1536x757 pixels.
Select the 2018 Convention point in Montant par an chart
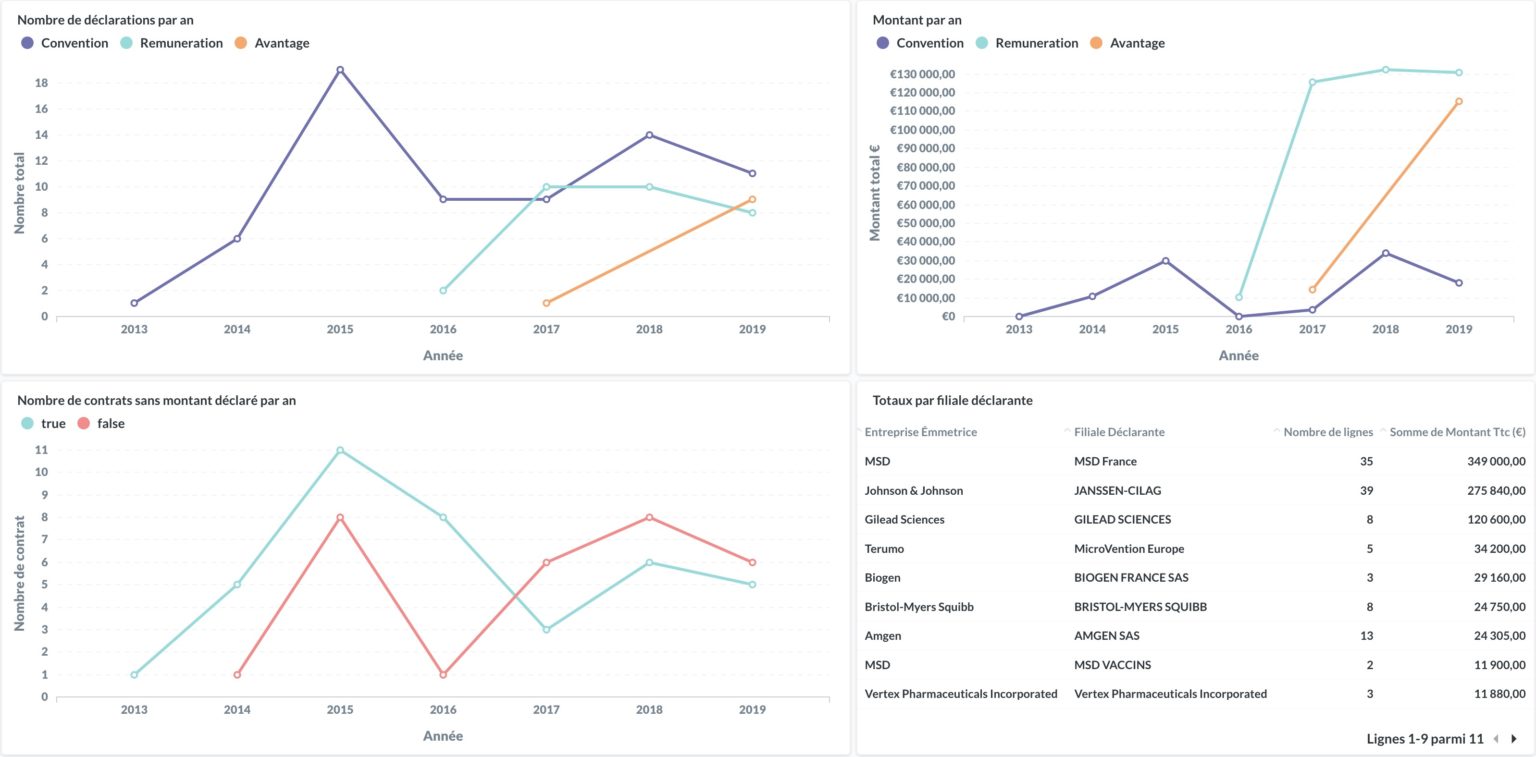tap(1386, 253)
